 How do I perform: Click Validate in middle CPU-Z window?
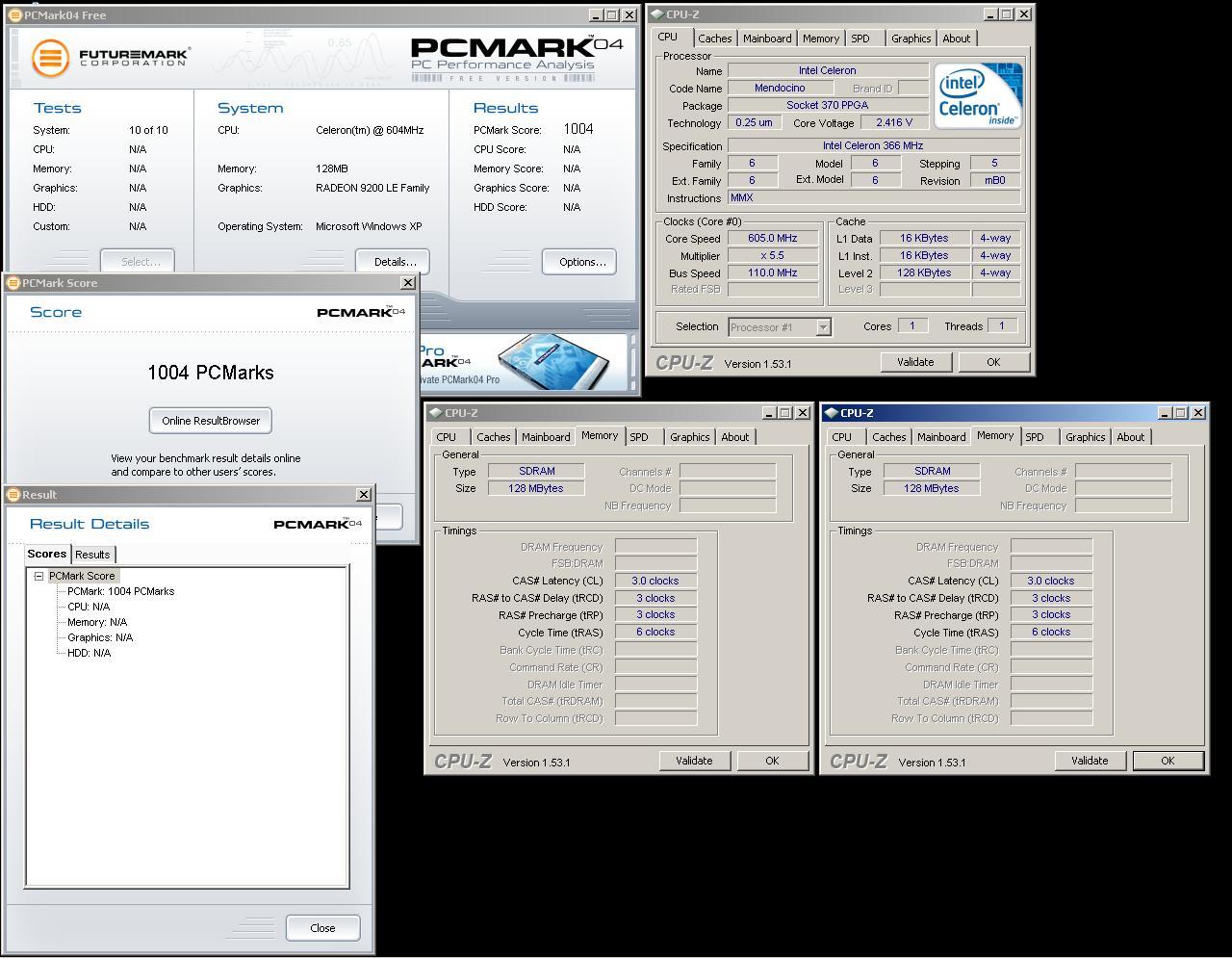tap(694, 761)
